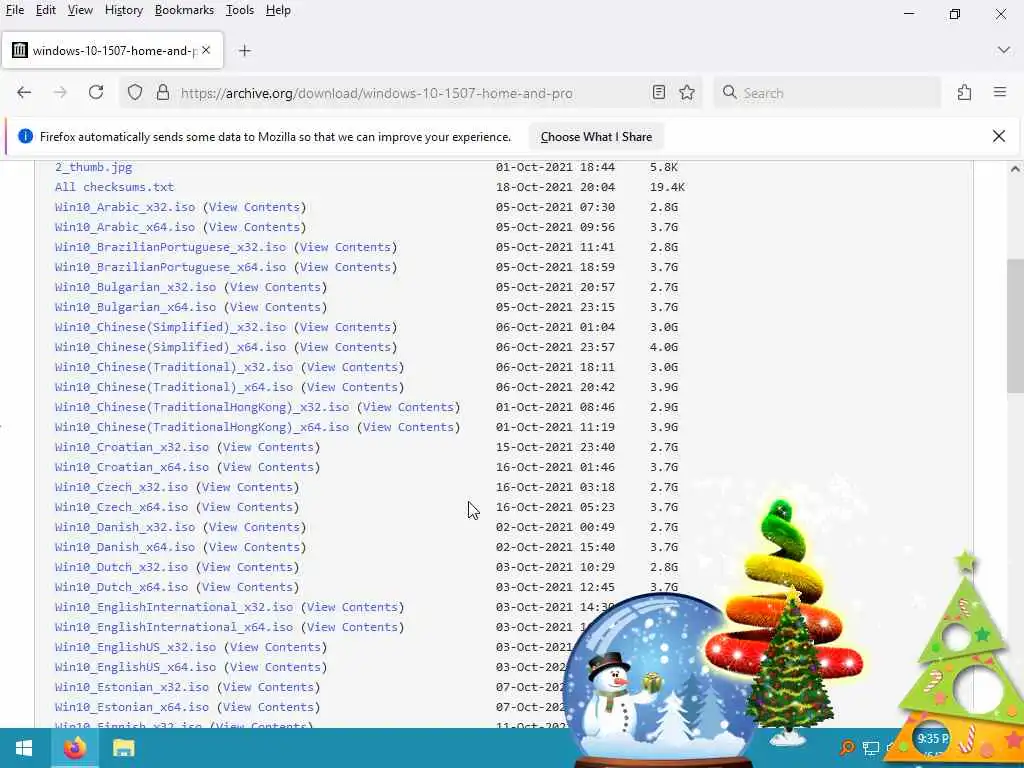Screen dimensions: 1024x768
Task: Click the taskbar clock showing 9:35
Action: (933, 739)
